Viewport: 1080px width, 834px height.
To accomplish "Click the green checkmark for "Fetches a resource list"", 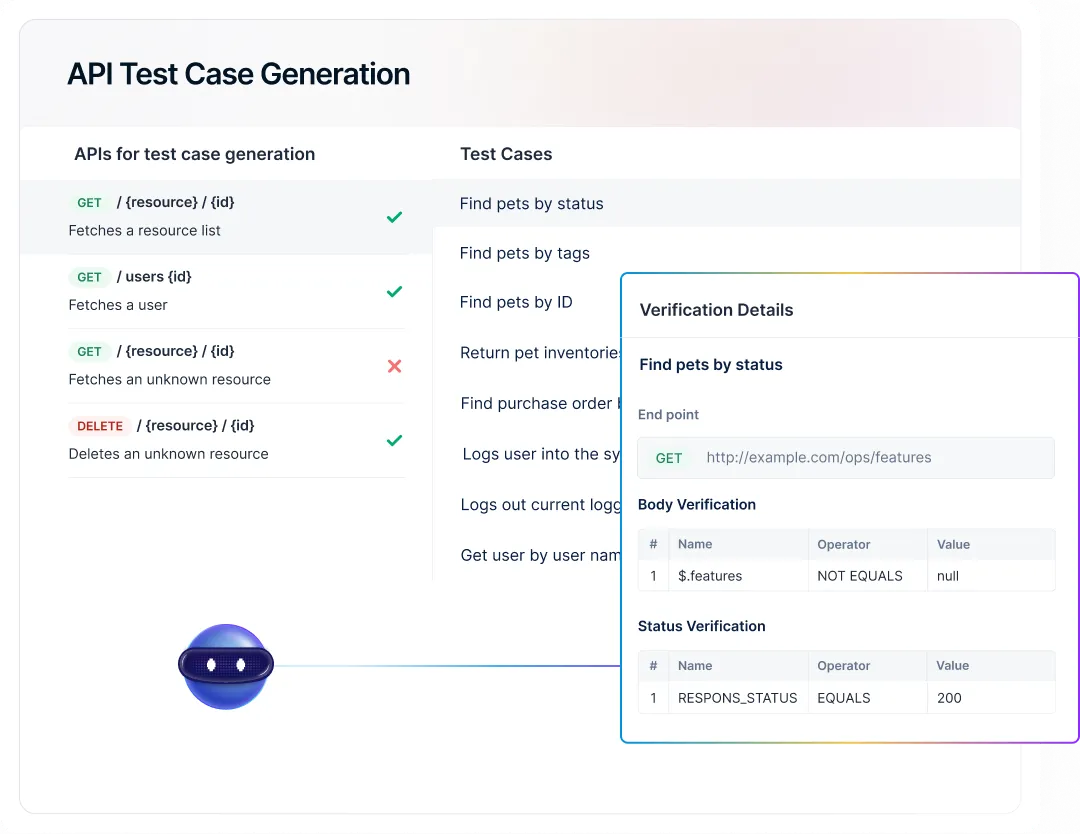I will tap(394, 217).
